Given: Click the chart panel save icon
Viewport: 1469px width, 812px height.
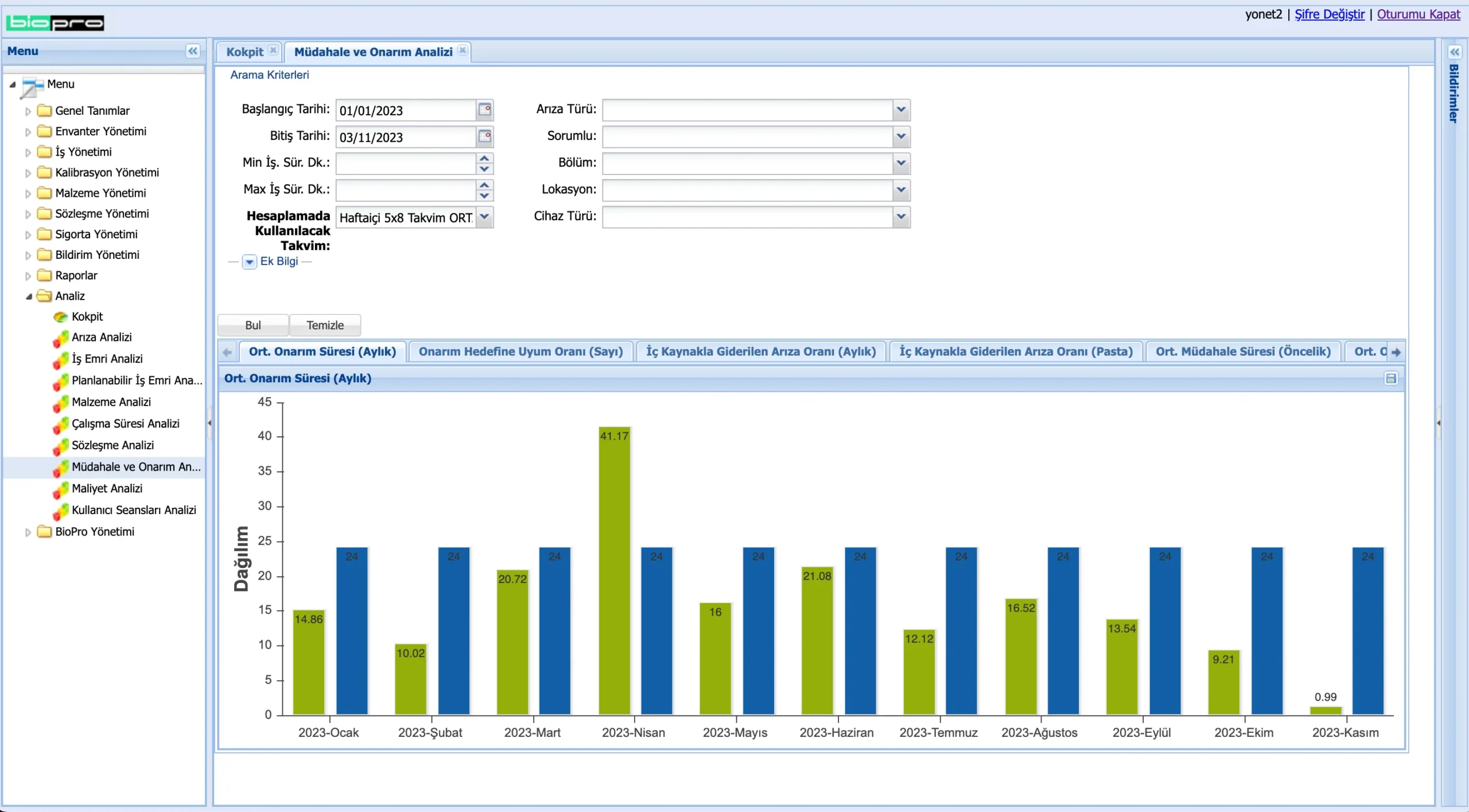Looking at the screenshot, I should point(1391,379).
